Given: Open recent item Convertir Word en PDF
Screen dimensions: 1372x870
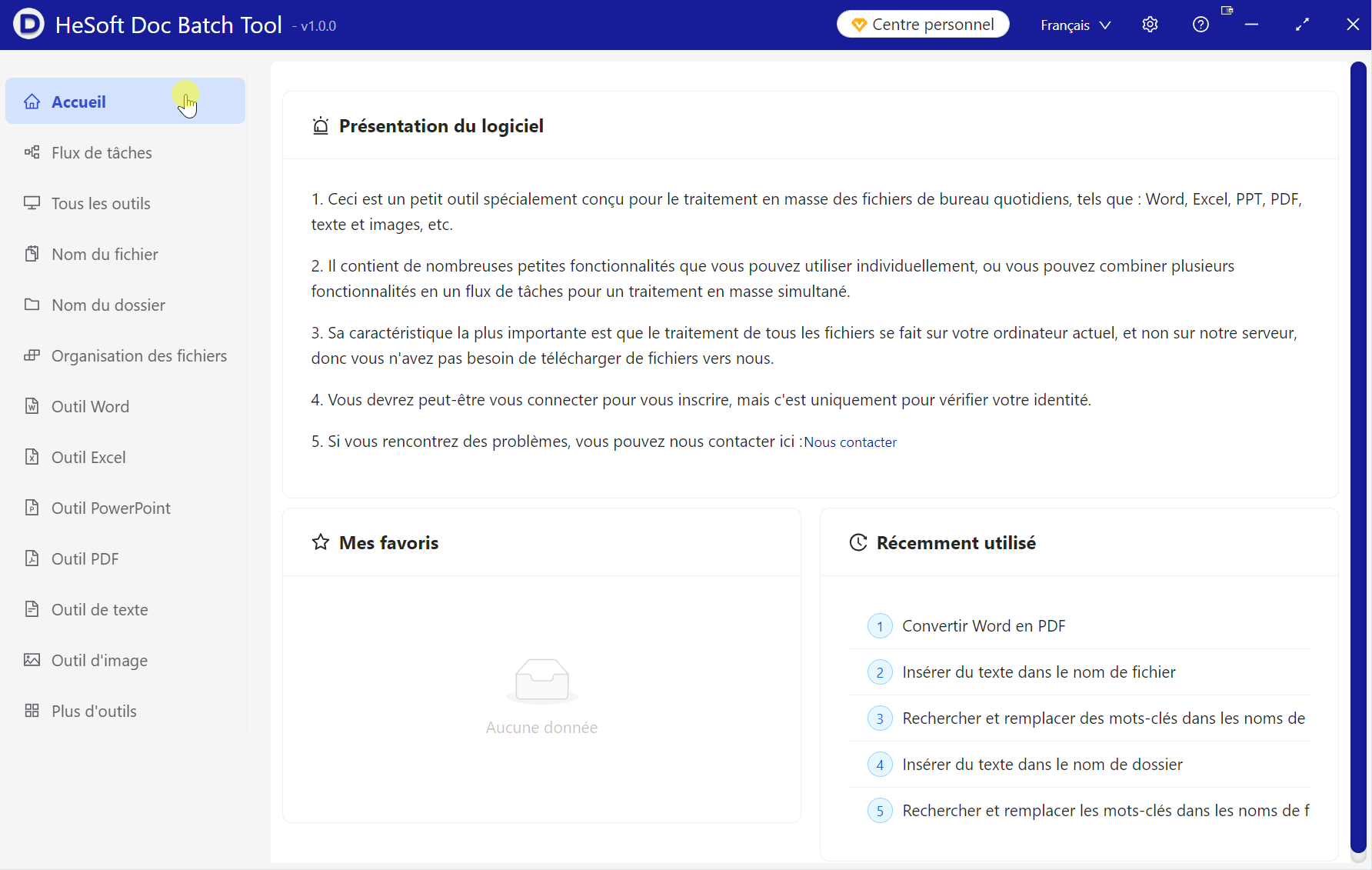Looking at the screenshot, I should point(984,626).
